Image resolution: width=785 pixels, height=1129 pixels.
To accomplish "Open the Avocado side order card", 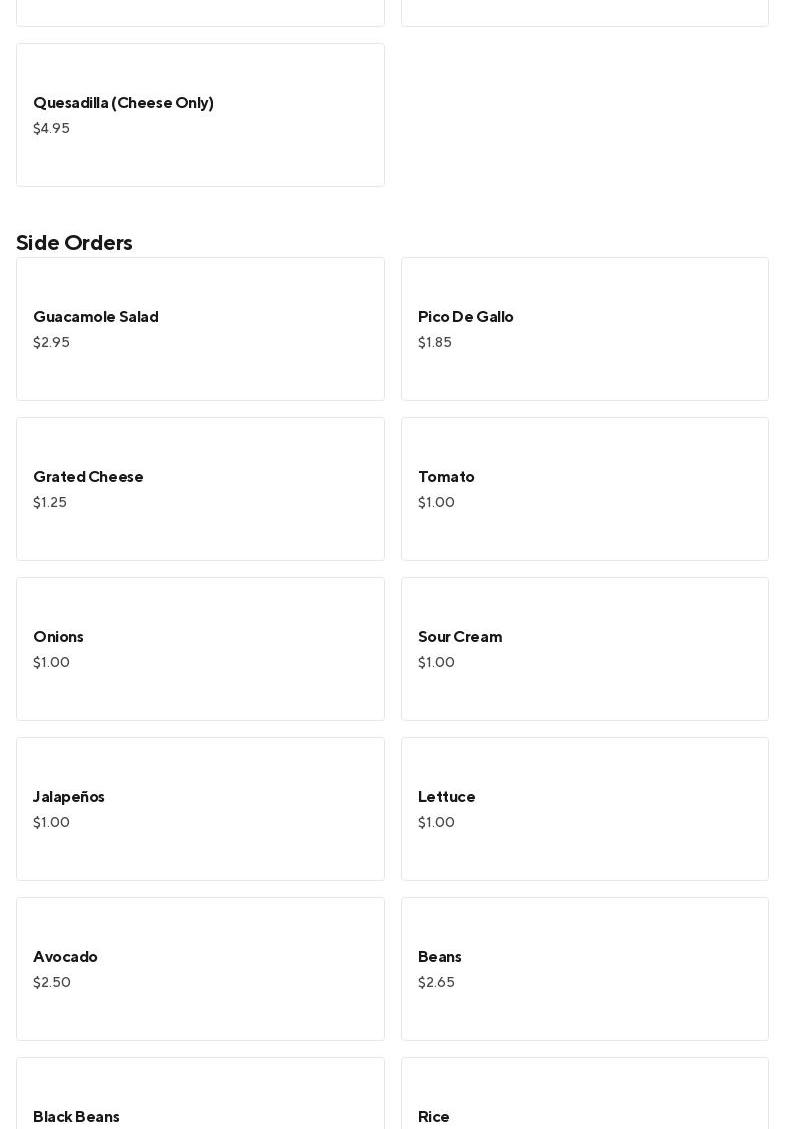I will click(x=200, y=969).
